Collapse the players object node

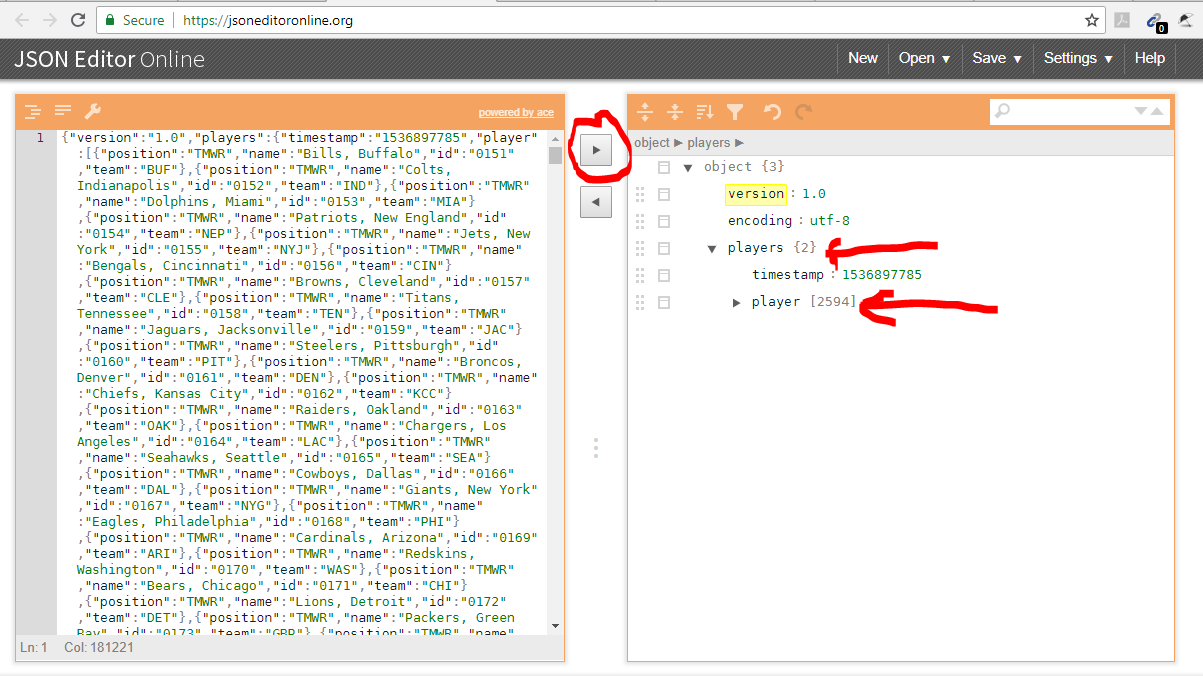point(711,247)
